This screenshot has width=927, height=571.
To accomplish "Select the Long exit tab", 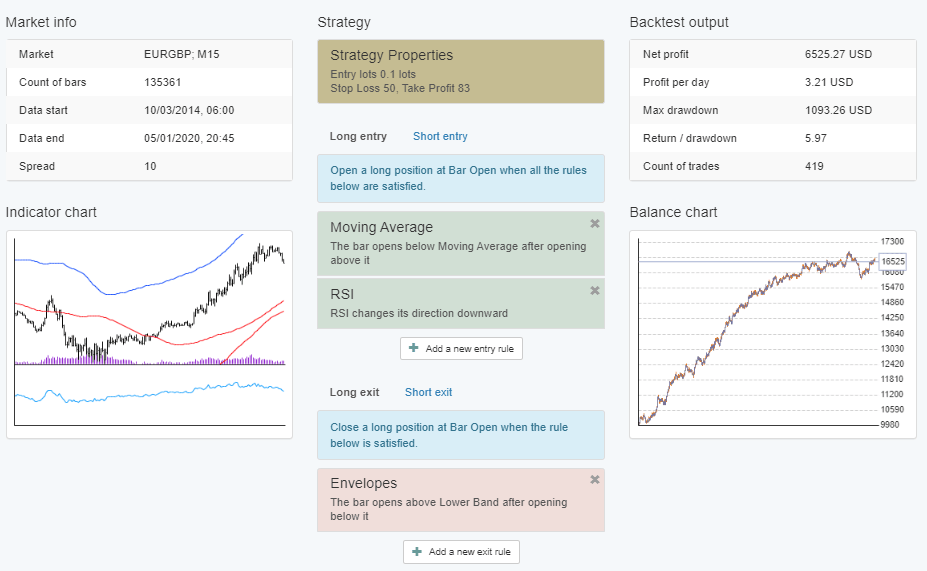I will click(355, 392).
